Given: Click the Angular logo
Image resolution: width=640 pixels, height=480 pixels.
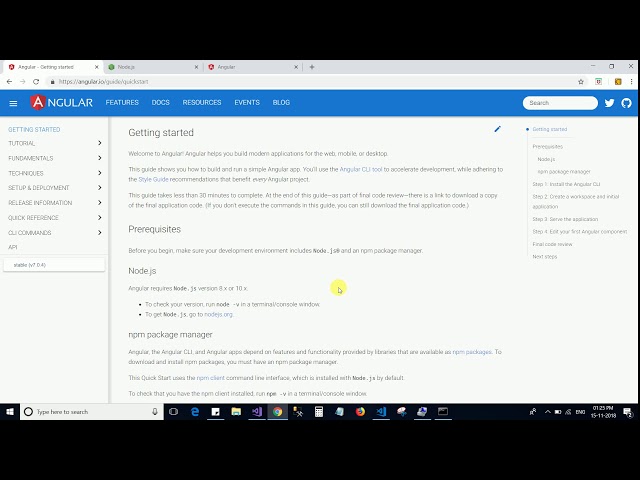Looking at the screenshot, I should tap(62, 102).
